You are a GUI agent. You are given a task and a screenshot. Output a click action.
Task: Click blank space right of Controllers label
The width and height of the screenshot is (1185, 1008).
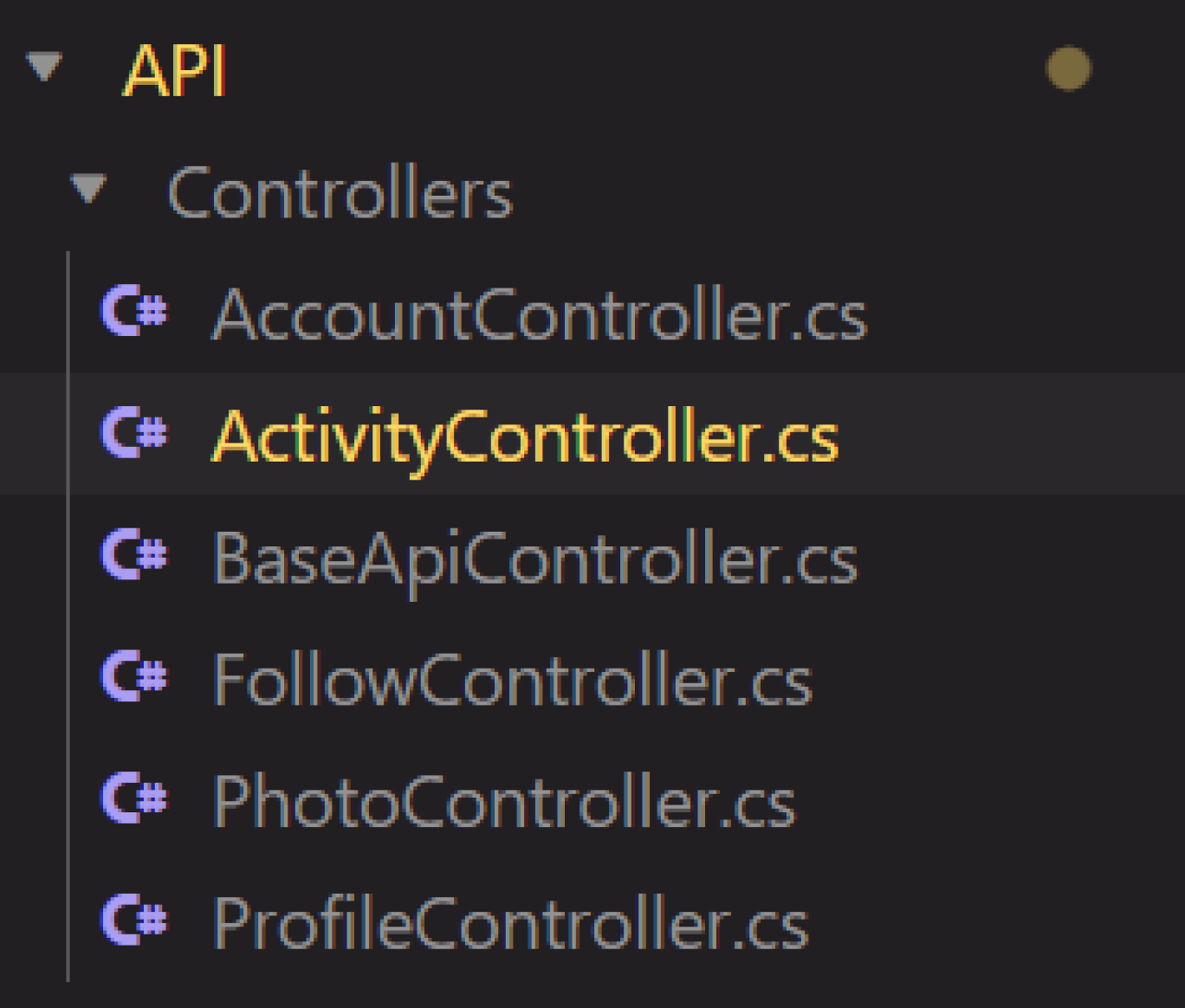point(849,193)
